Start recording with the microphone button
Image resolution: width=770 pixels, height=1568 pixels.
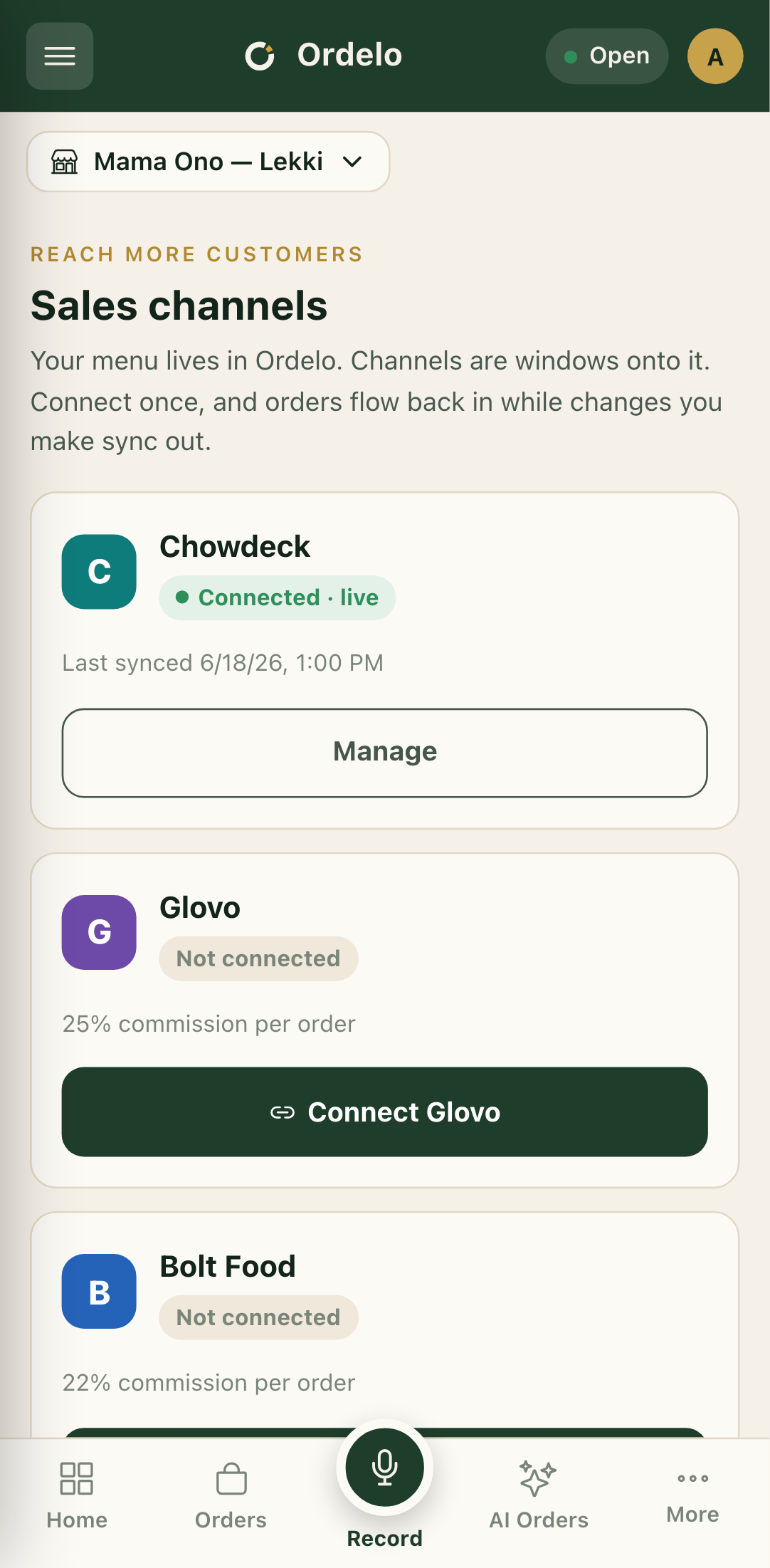(x=385, y=1467)
